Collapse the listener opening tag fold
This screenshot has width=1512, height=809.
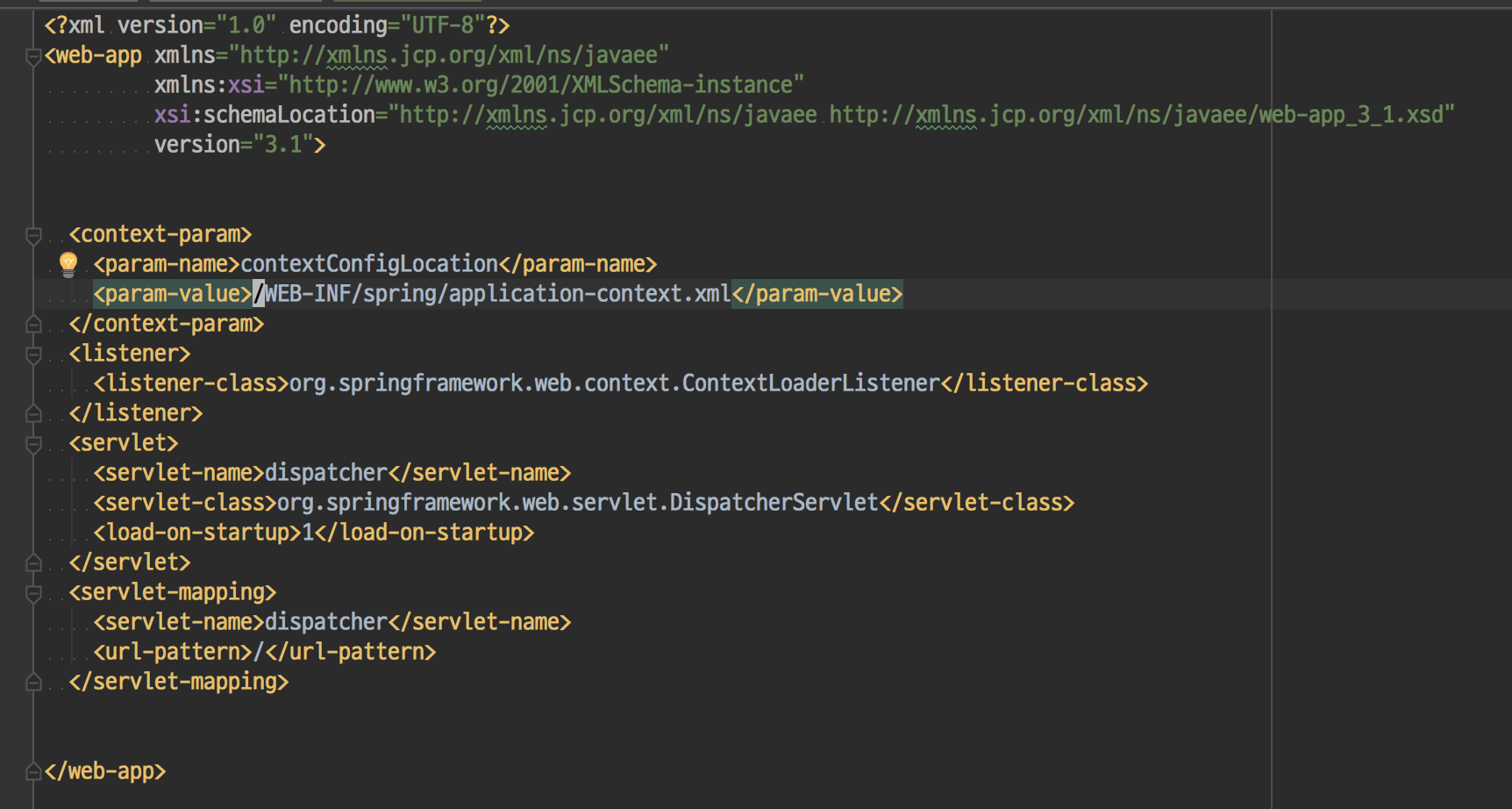pyautogui.click(x=33, y=354)
